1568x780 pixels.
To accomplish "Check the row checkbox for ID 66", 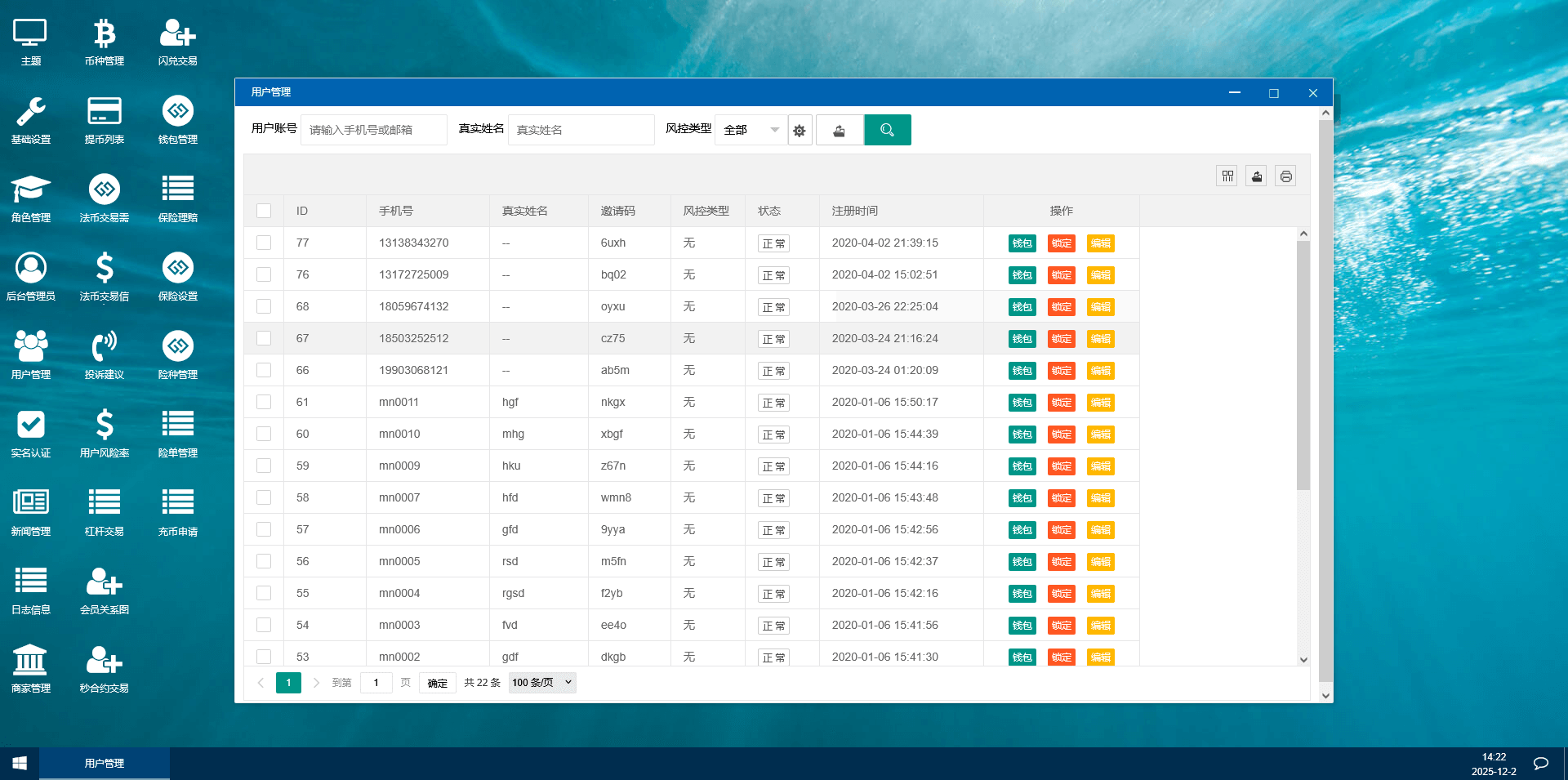I will coord(264,370).
